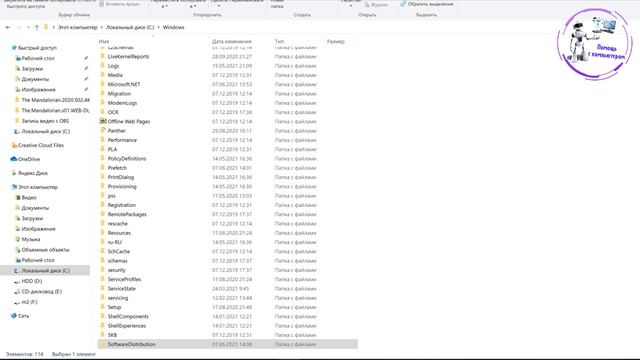Screen dimensions: 640x360
Task: Select the Provisioning folder name
Action: [122, 187]
